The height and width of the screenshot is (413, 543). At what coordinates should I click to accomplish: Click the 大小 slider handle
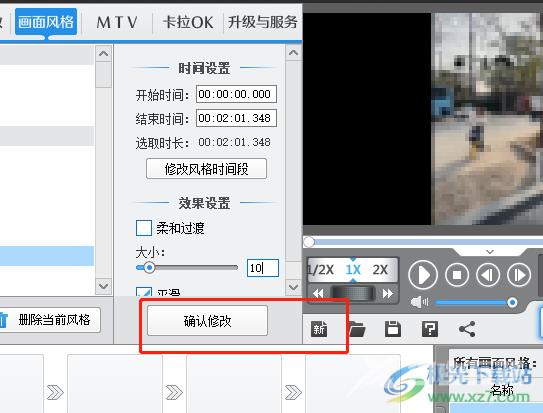pyautogui.click(x=149, y=268)
